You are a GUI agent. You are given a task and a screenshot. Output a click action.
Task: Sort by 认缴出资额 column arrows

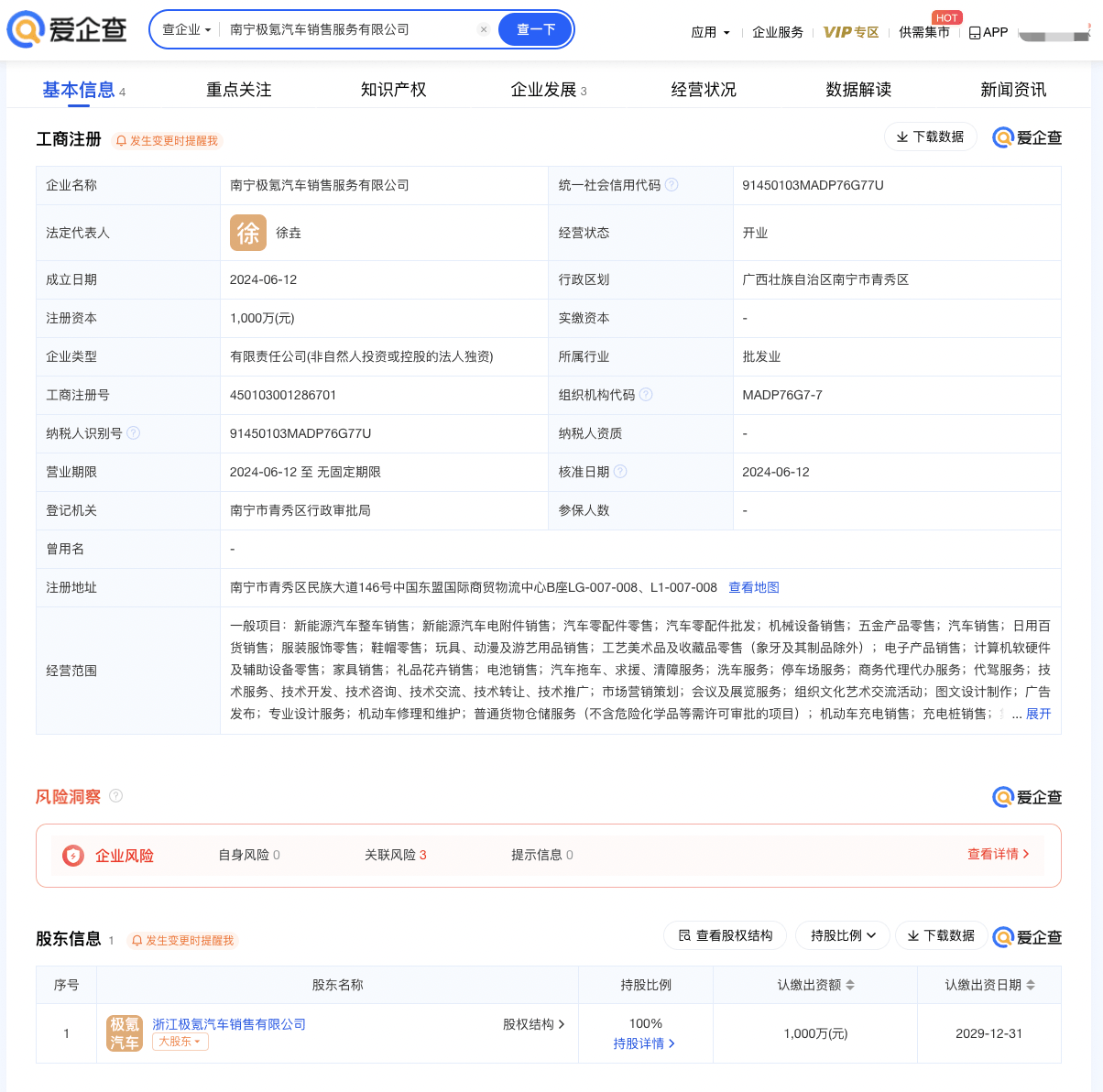pos(850,985)
